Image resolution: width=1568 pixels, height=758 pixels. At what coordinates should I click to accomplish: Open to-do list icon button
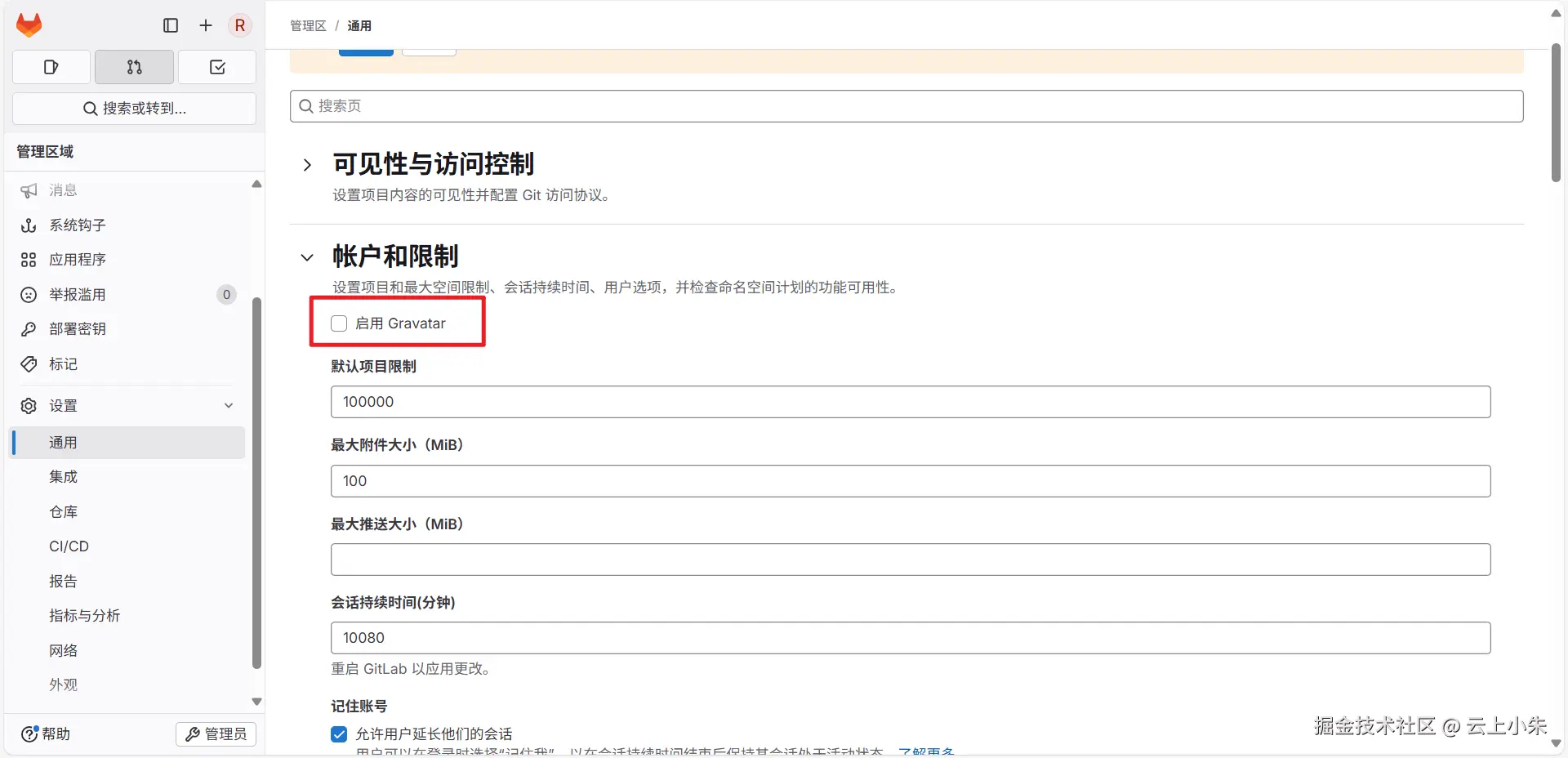[x=217, y=67]
